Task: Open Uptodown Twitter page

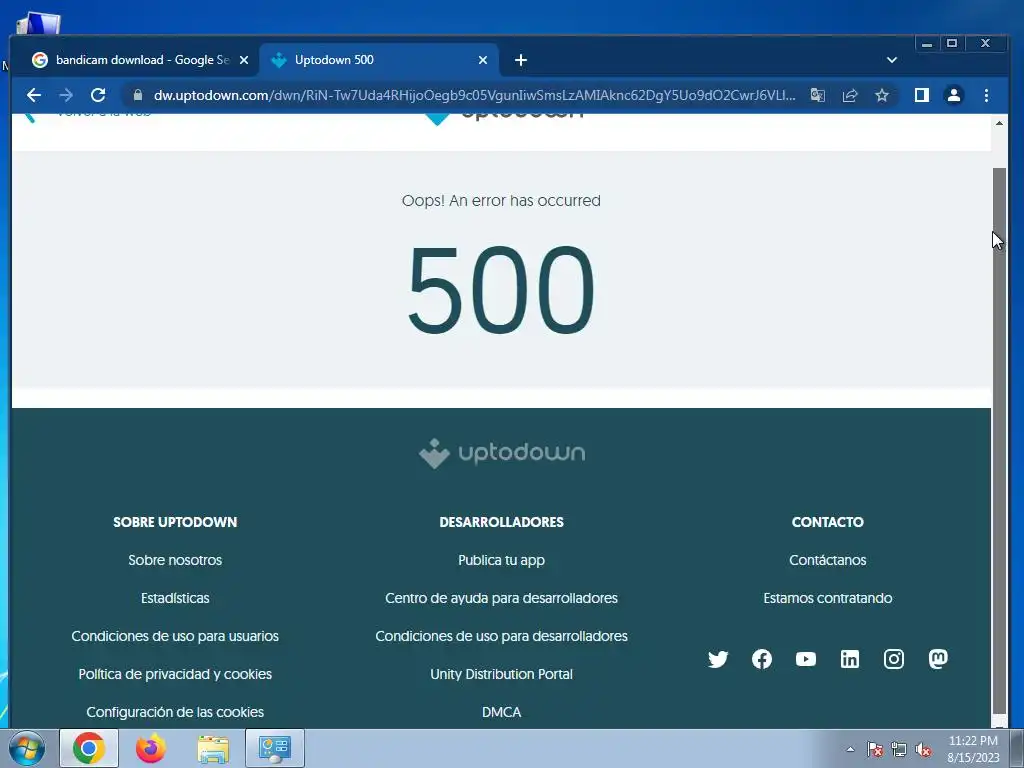Action: pyautogui.click(x=718, y=660)
